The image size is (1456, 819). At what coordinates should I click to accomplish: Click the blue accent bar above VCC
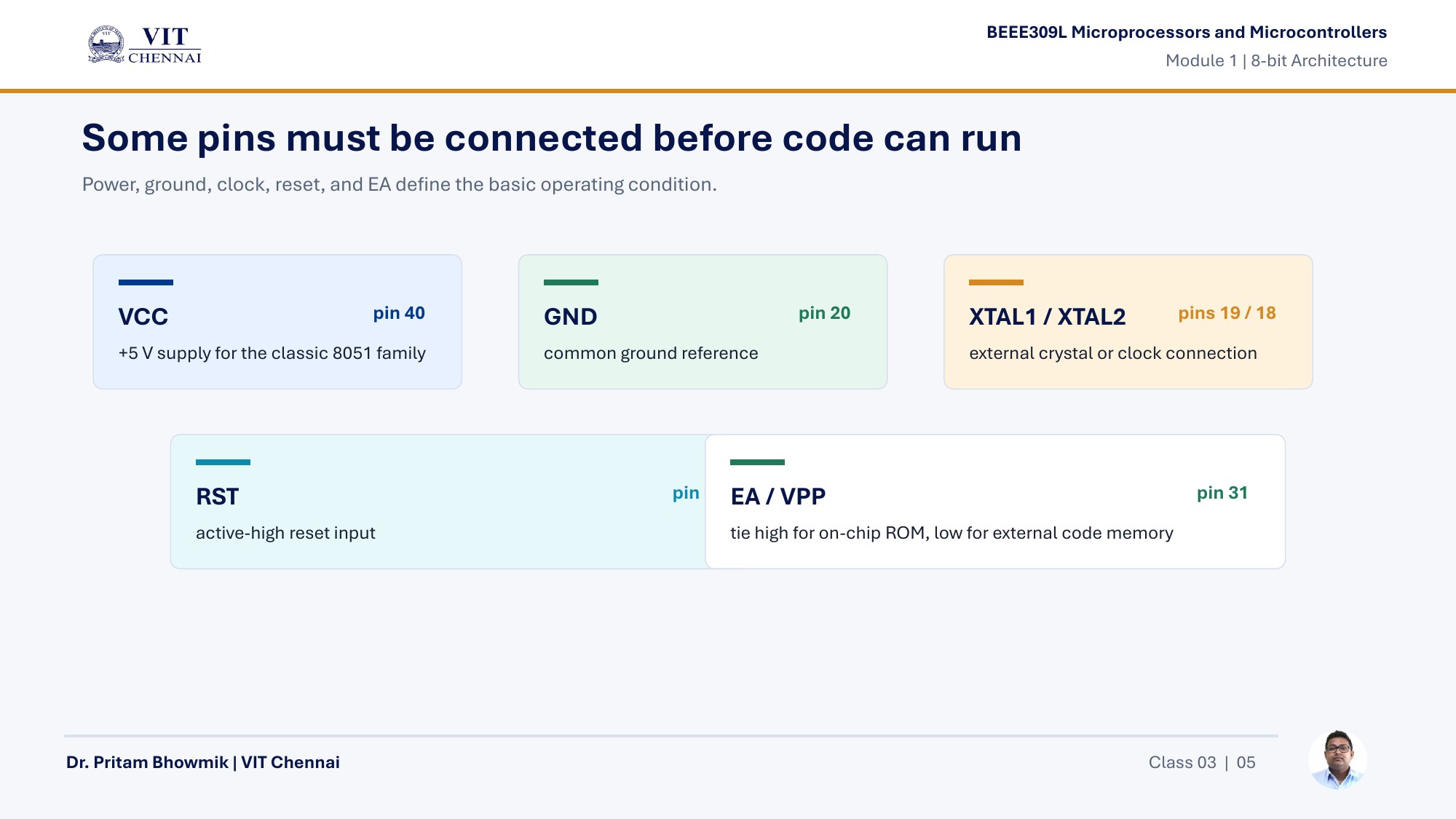[x=146, y=282]
